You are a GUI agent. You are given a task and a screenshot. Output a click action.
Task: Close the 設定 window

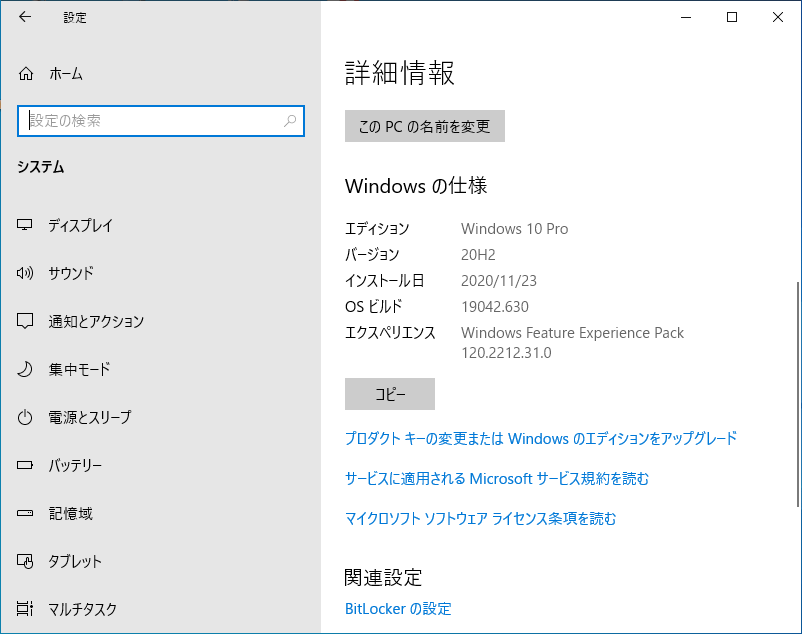pos(778,17)
